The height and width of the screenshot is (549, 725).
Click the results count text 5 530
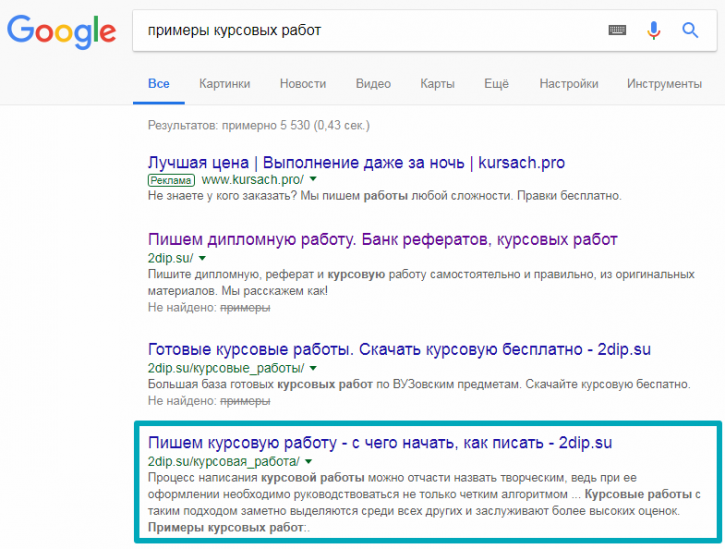pyautogui.click(x=295, y=125)
